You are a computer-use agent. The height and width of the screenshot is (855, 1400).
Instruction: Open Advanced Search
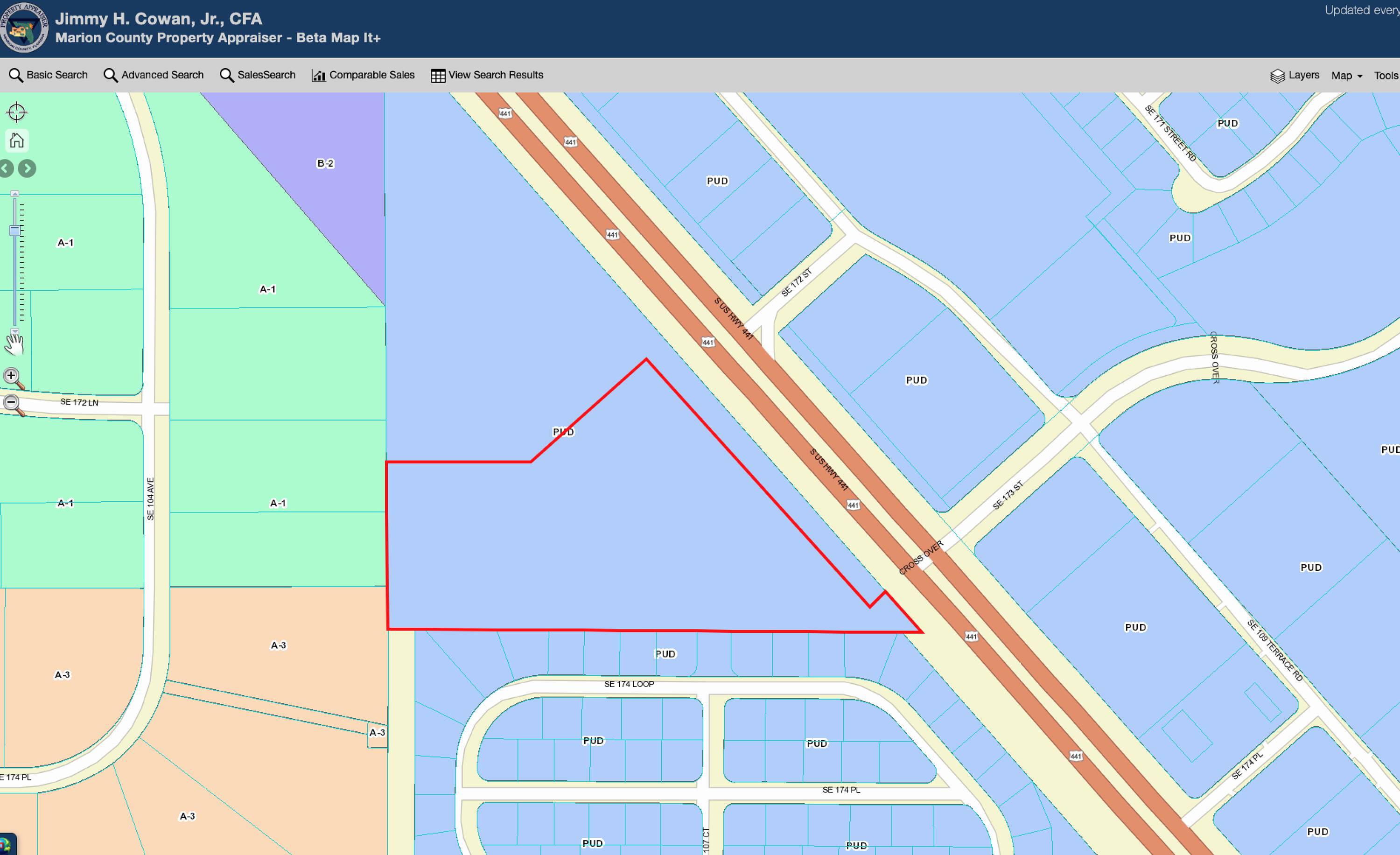click(x=154, y=75)
